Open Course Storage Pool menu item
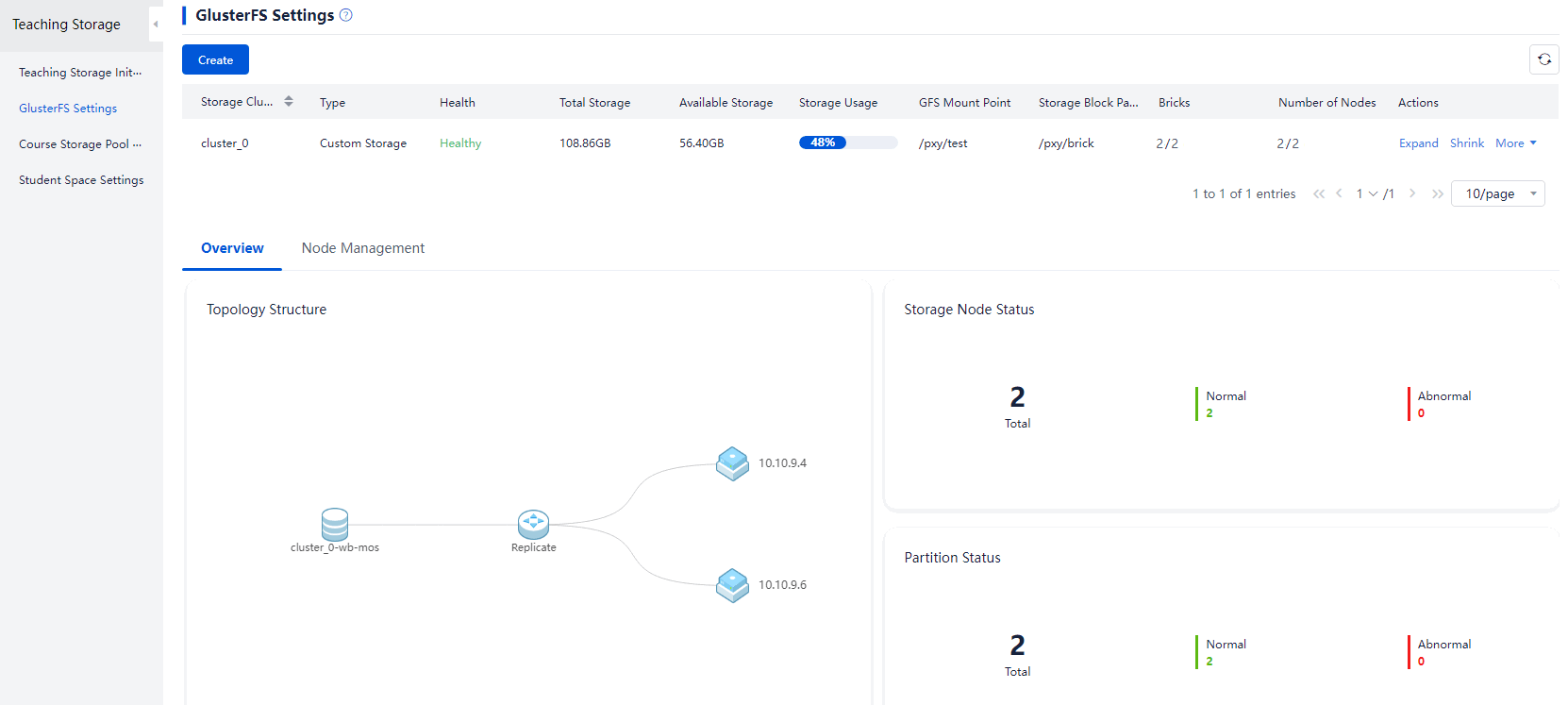Image resolution: width=1568 pixels, height=705 pixels. point(81,144)
